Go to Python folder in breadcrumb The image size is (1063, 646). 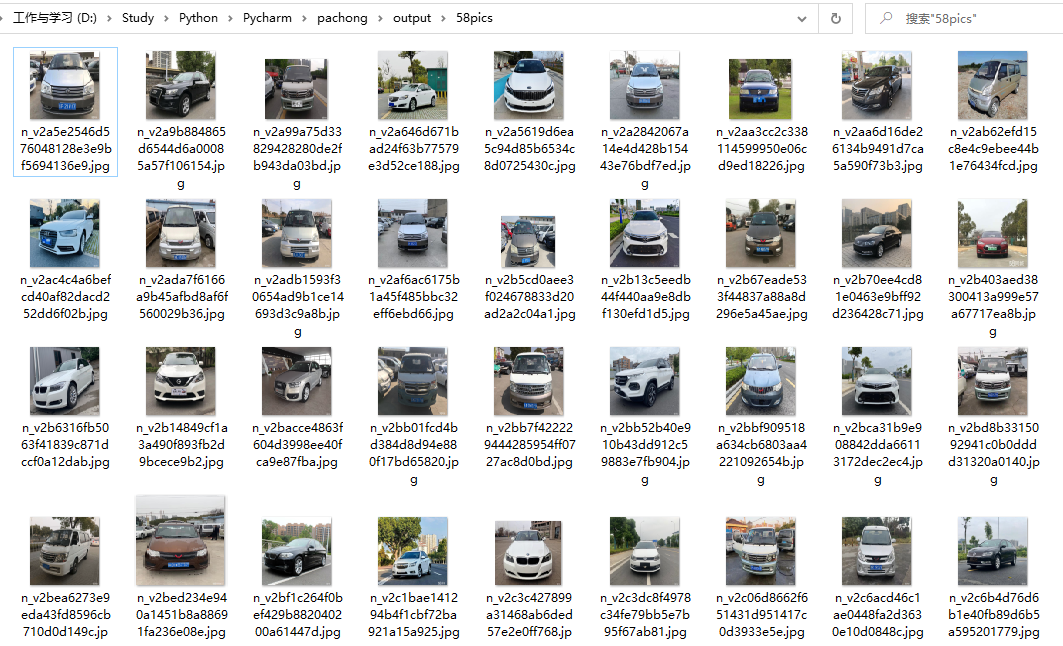click(198, 18)
